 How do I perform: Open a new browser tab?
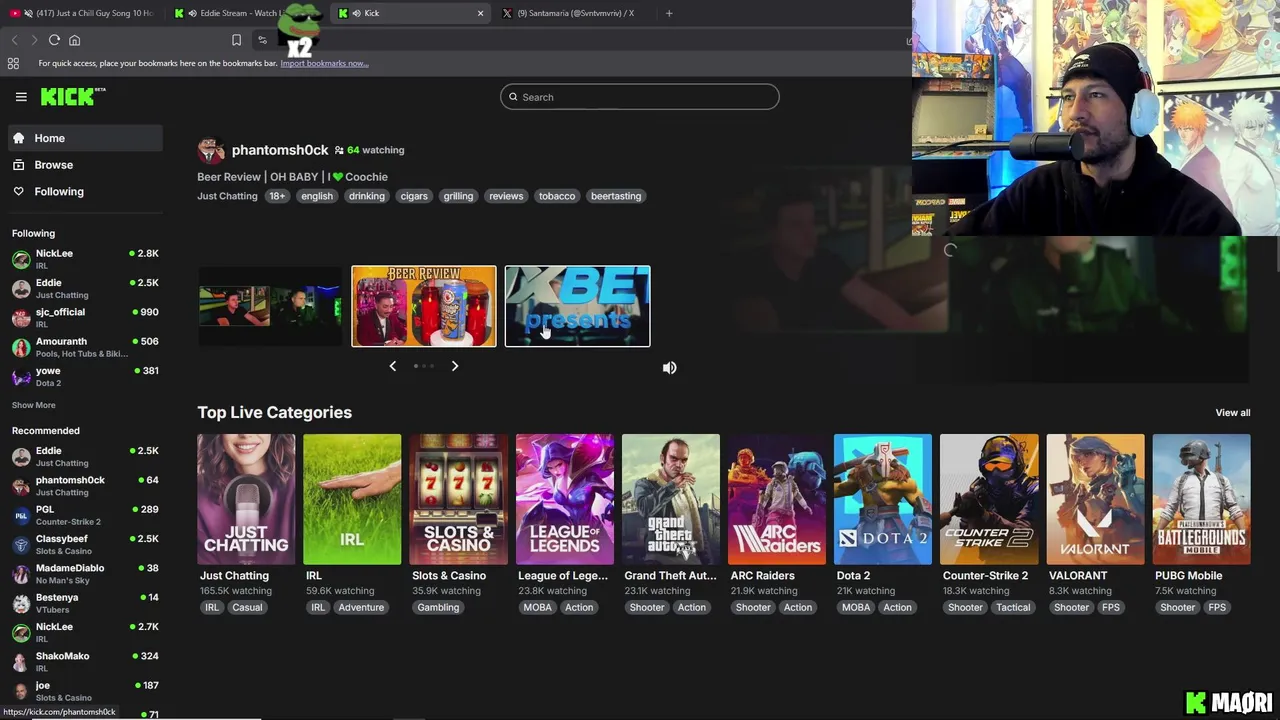[669, 13]
